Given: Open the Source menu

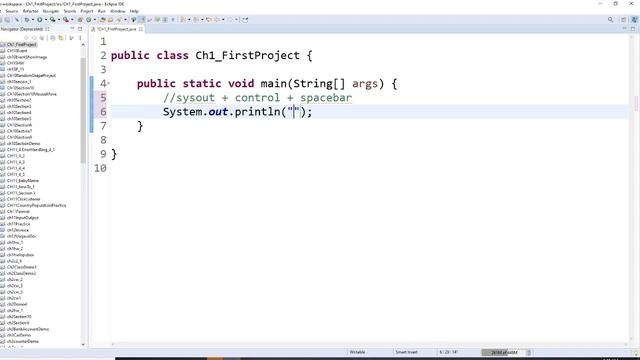Looking at the screenshot, I should point(11,11).
